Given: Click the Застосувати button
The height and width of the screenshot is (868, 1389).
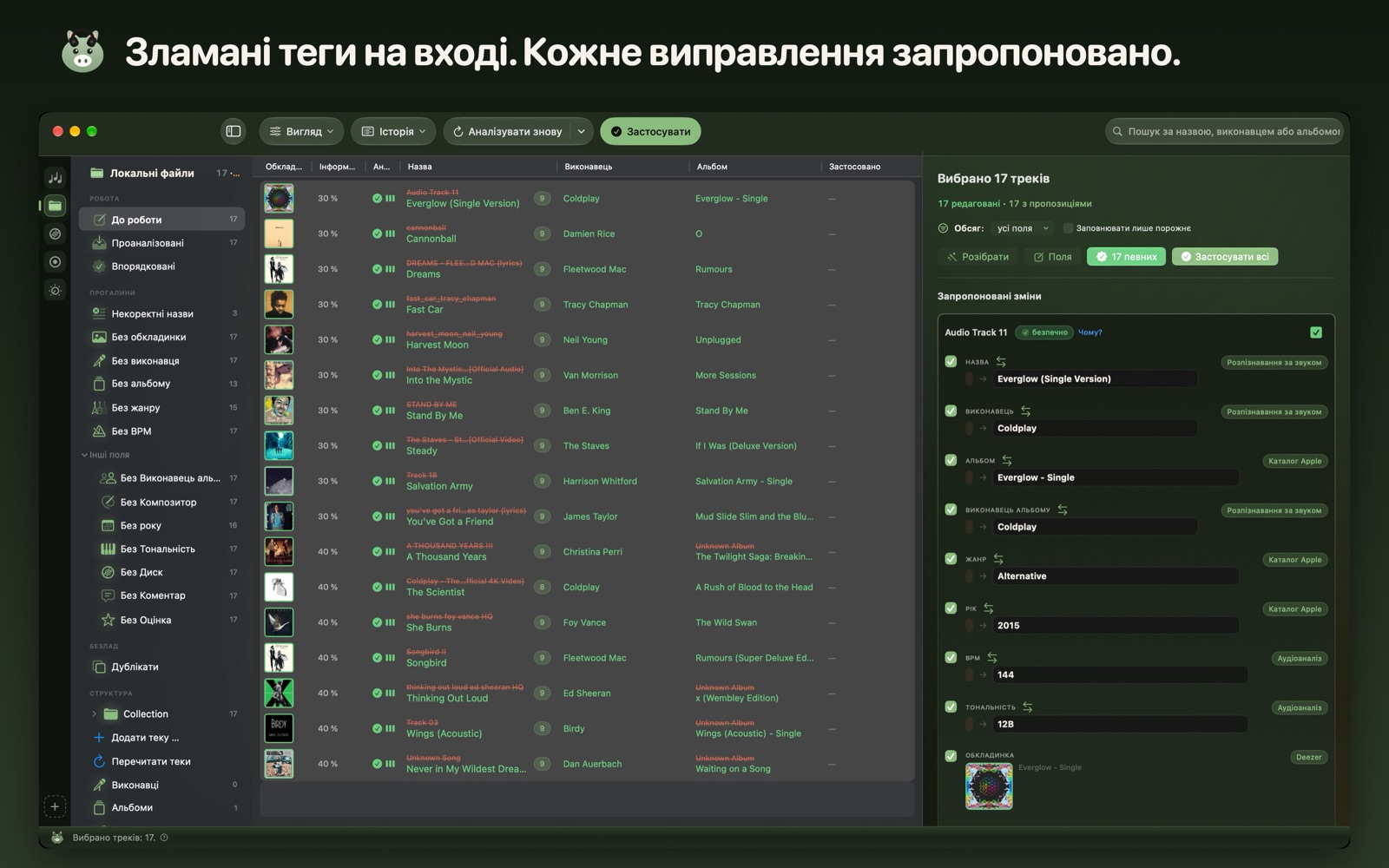Looking at the screenshot, I should pos(650,131).
